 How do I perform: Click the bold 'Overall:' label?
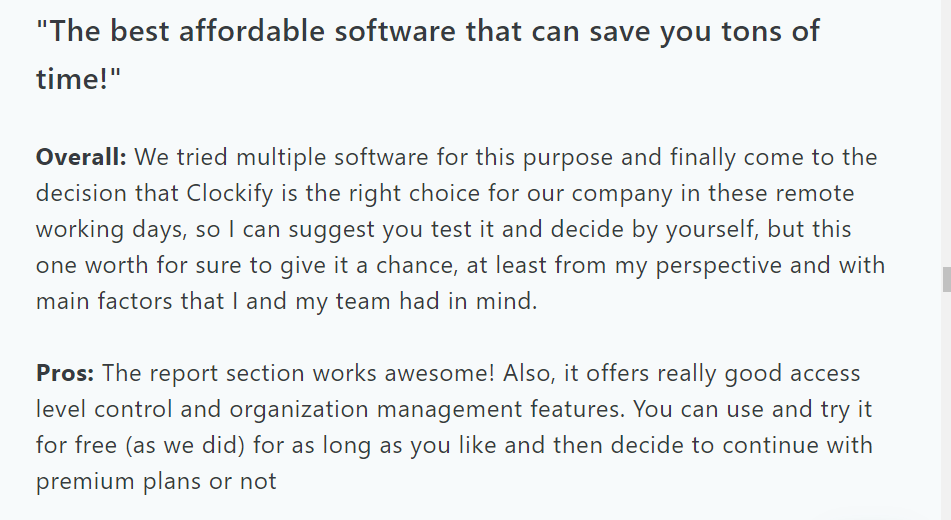pos(81,157)
